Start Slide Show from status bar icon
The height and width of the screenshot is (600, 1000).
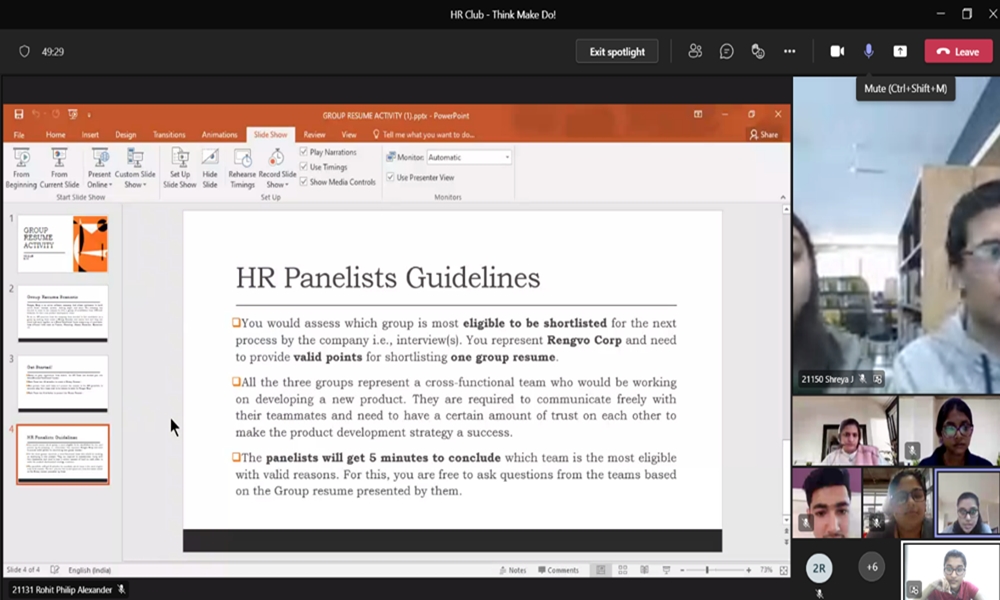click(x=666, y=570)
